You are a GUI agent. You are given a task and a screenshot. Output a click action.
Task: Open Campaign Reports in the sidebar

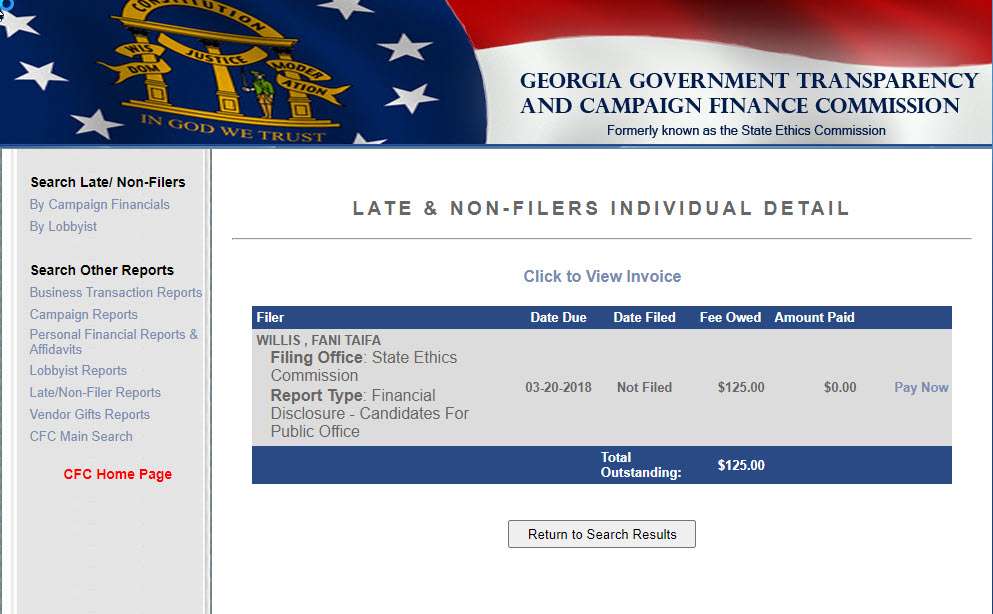(x=84, y=315)
